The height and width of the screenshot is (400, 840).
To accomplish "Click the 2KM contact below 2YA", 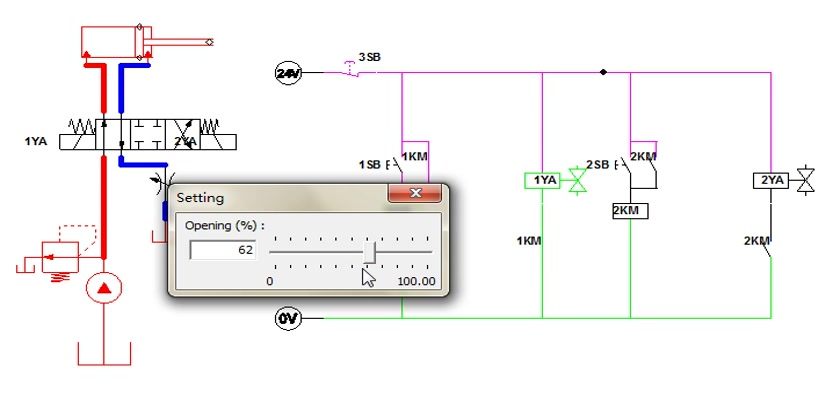I will (770, 247).
